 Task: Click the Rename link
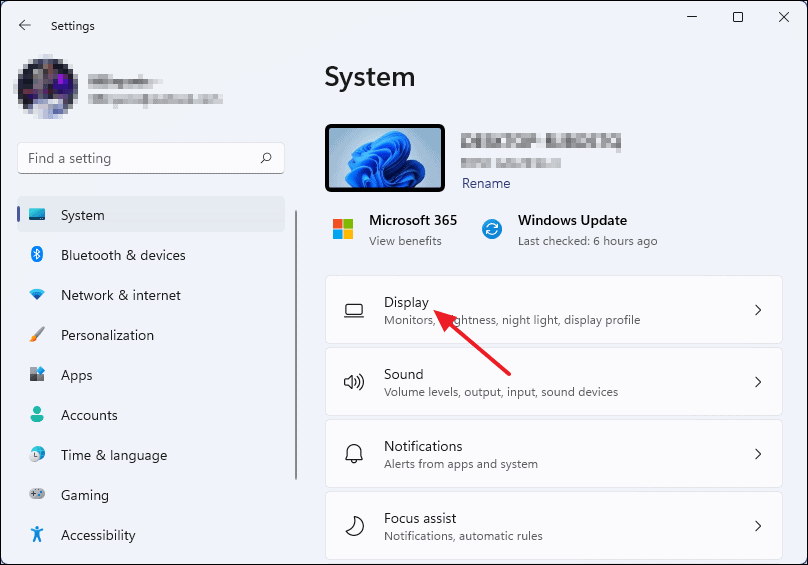point(486,183)
